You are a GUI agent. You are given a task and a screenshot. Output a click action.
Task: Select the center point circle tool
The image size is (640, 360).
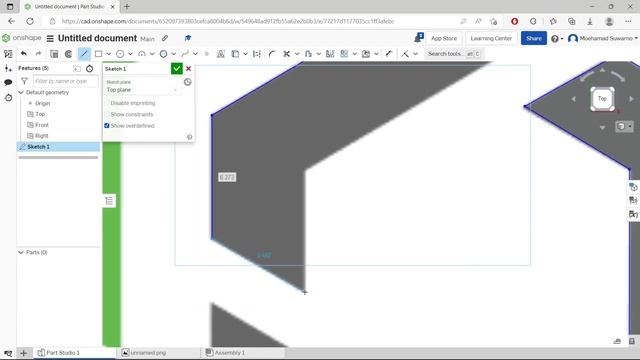coord(120,54)
